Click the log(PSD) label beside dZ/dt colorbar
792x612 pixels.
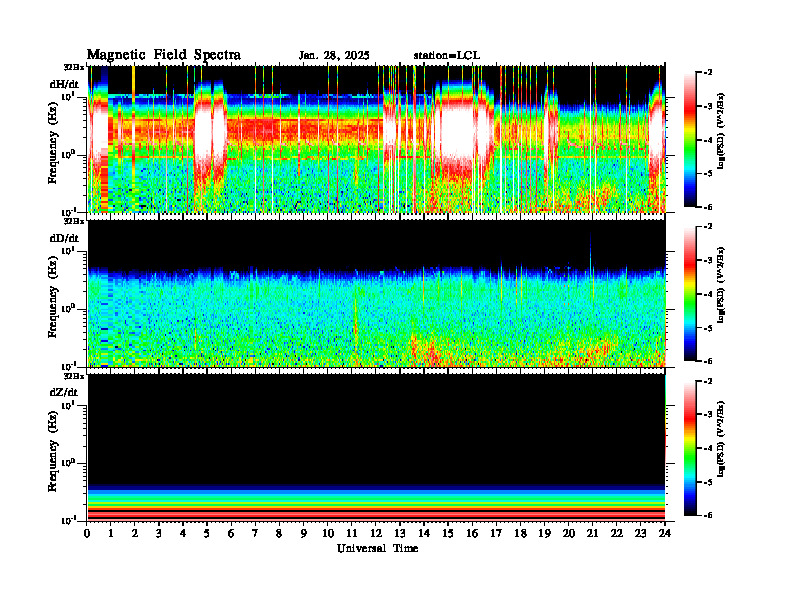[720, 439]
